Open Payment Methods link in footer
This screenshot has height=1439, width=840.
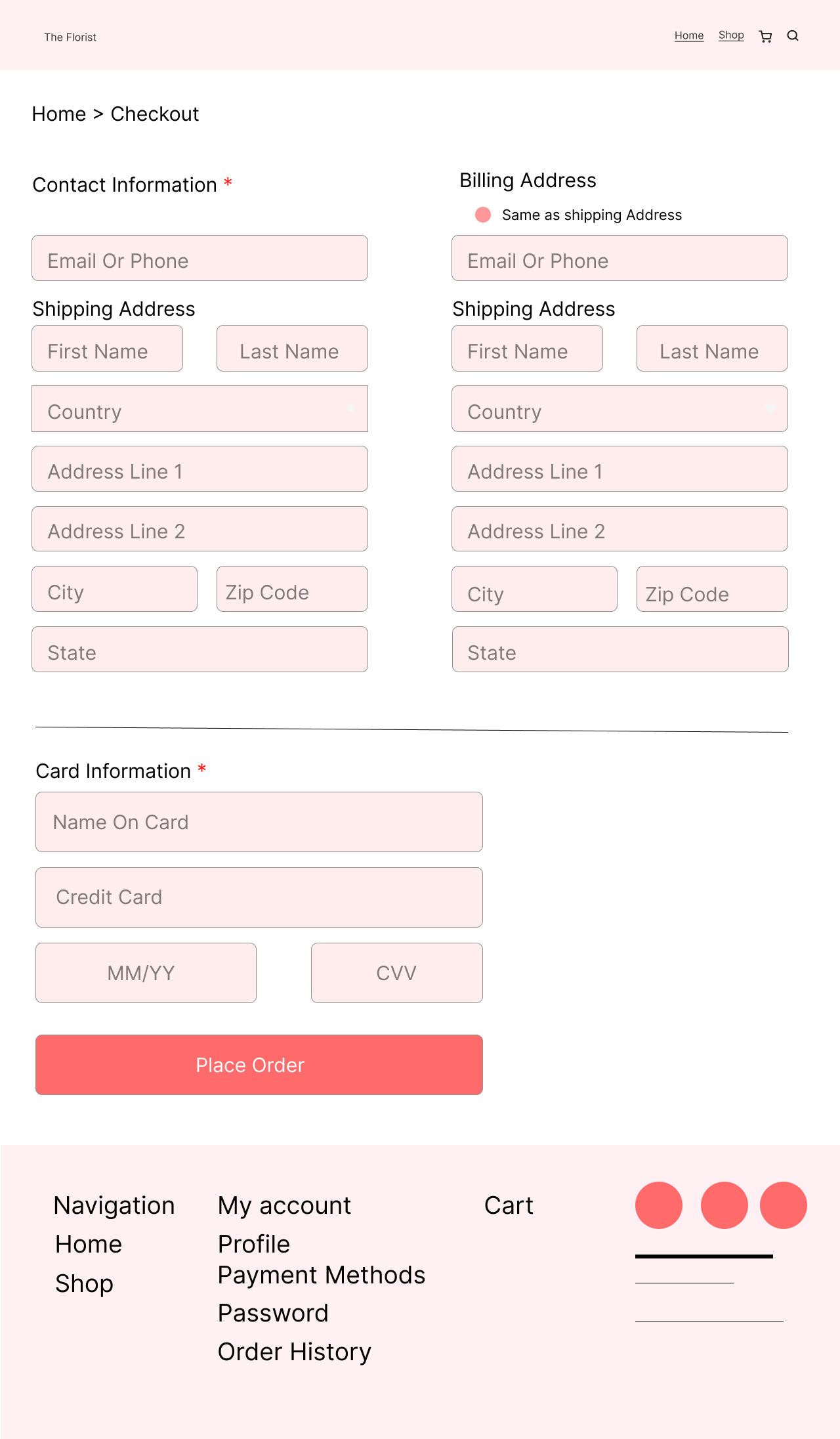coord(322,1275)
